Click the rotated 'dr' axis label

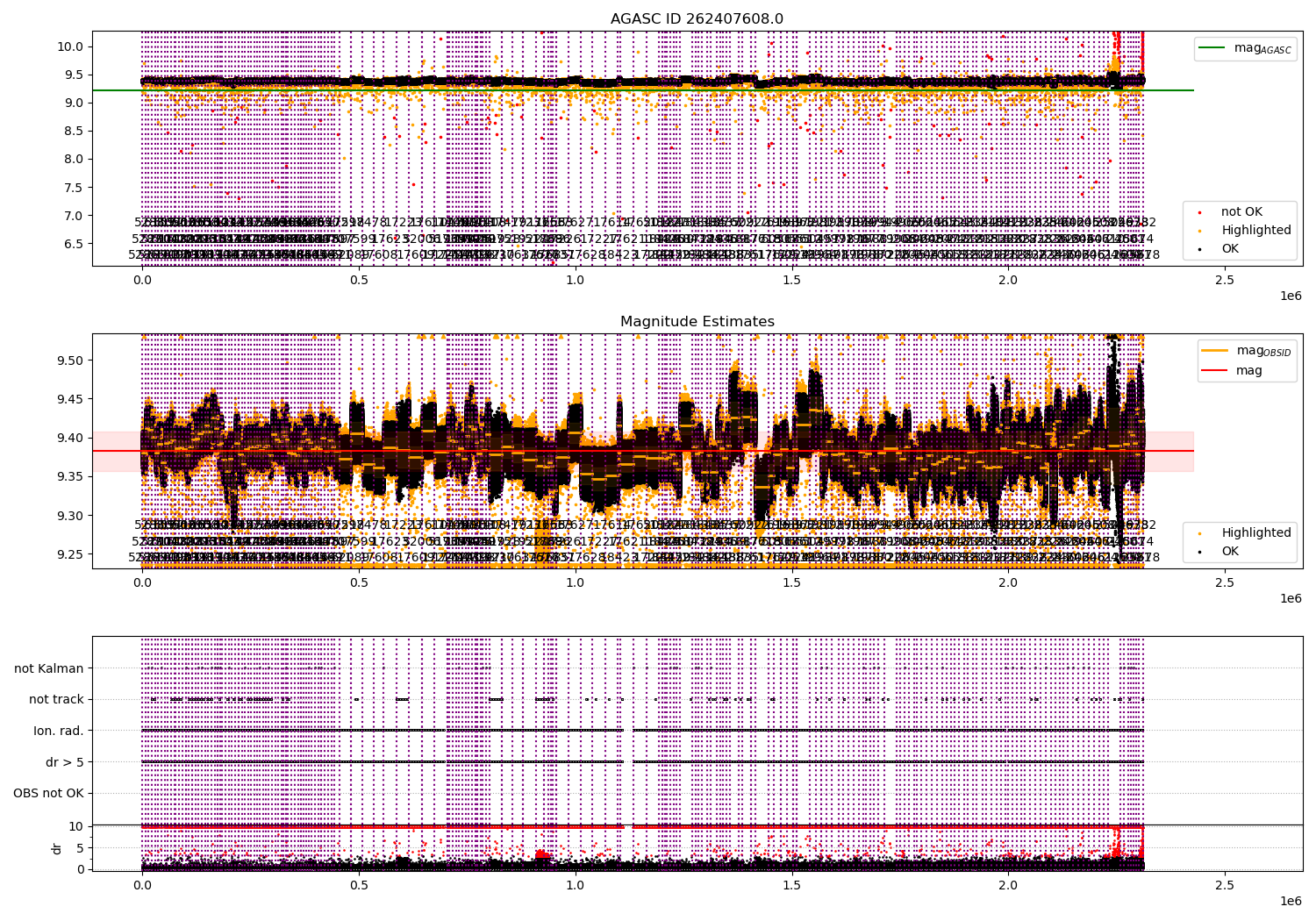[56, 848]
